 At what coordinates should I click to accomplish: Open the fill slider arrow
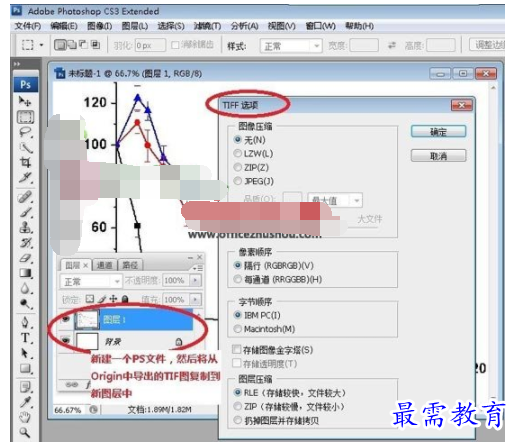click(195, 299)
